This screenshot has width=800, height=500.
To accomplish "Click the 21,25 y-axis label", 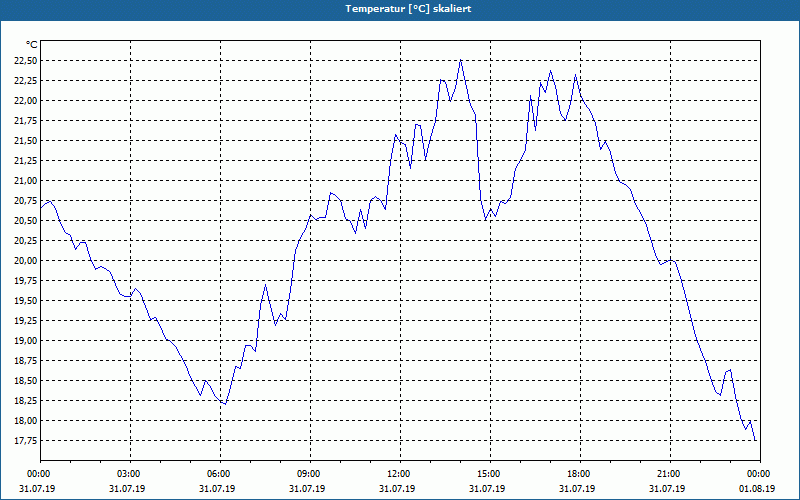I will click(26, 161).
